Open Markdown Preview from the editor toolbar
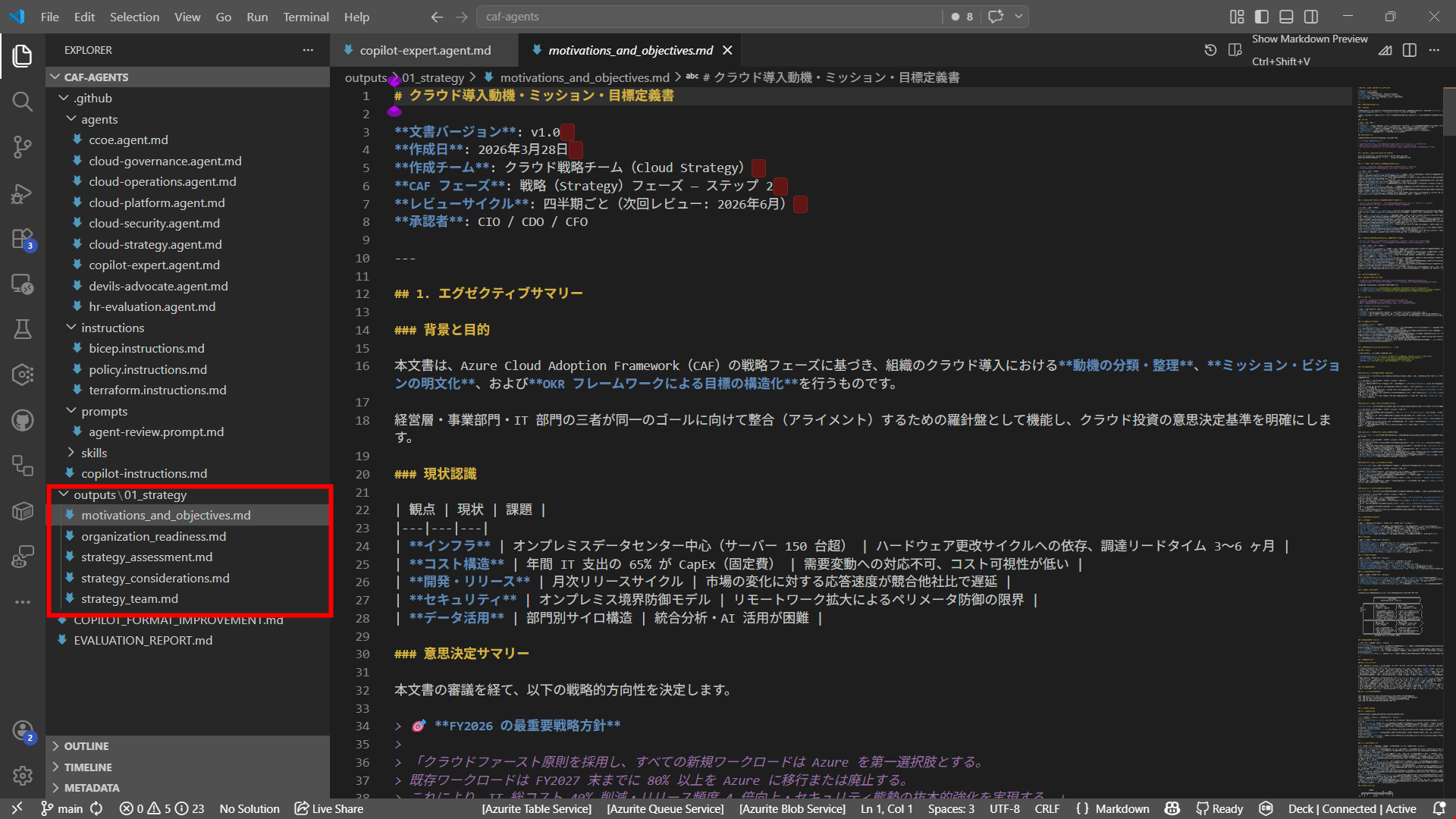The image size is (1456, 819). (x=1385, y=50)
